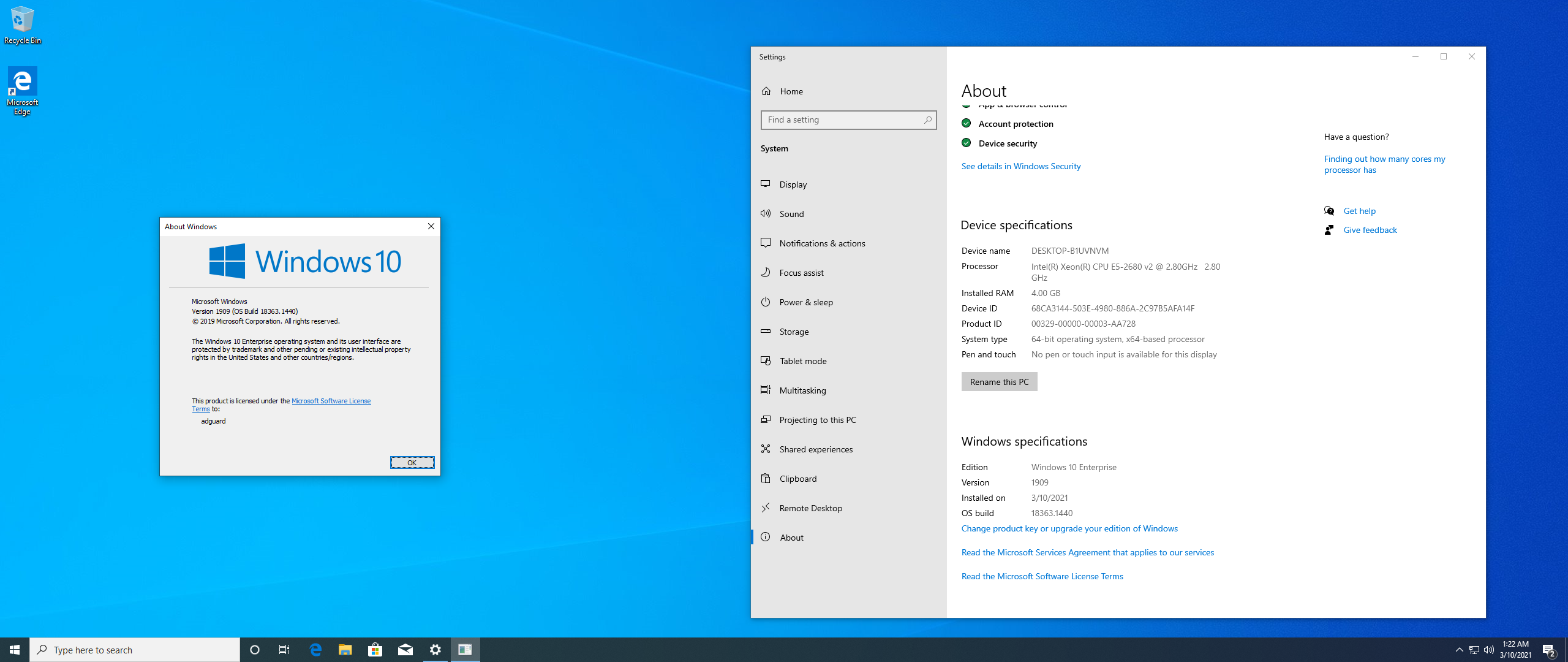This screenshot has height=662, width=1568.
Task: Click the Give feedback person icon
Action: tap(1329, 230)
